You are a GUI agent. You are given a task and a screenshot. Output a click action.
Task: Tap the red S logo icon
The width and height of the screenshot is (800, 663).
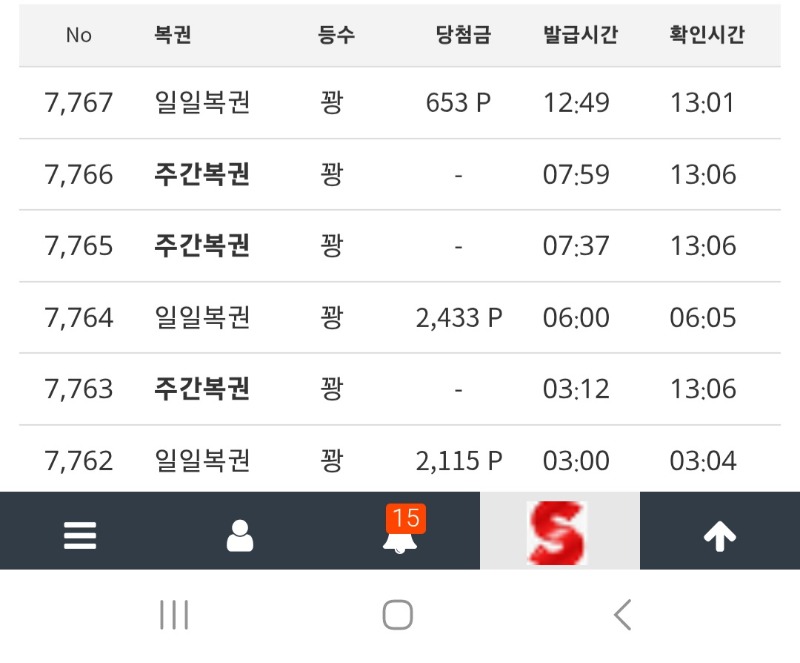point(559,532)
